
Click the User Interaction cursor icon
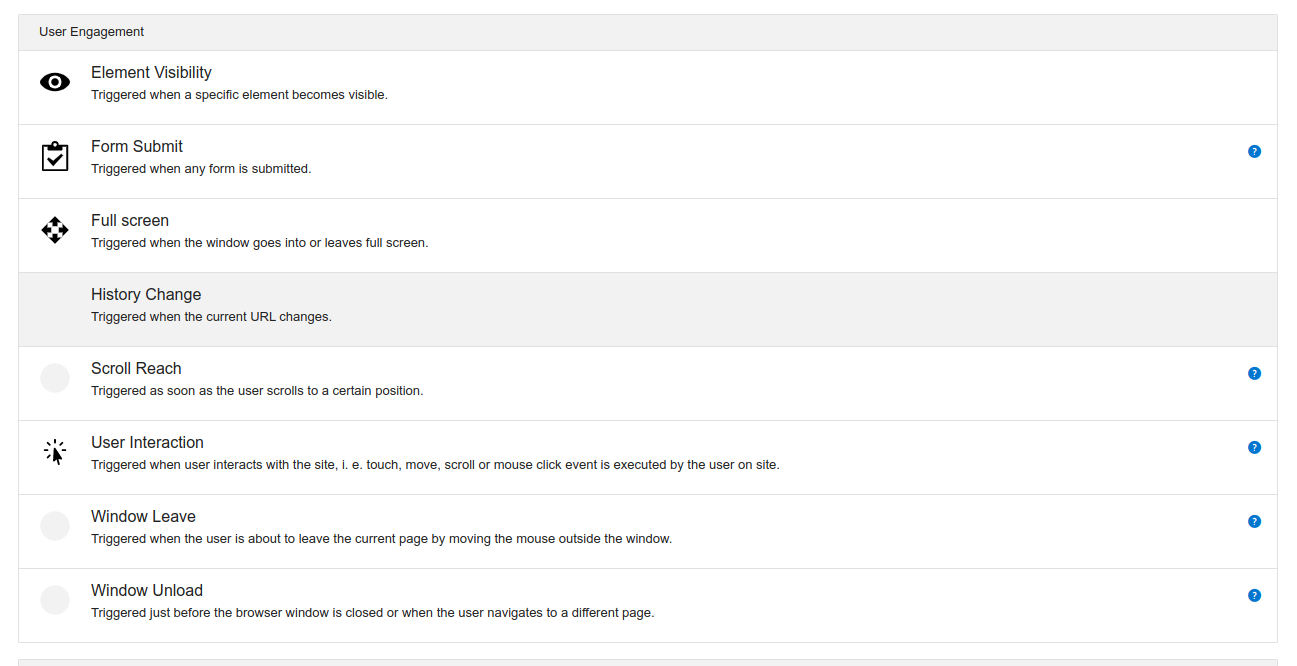pyautogui.click(x=55, y=453)
